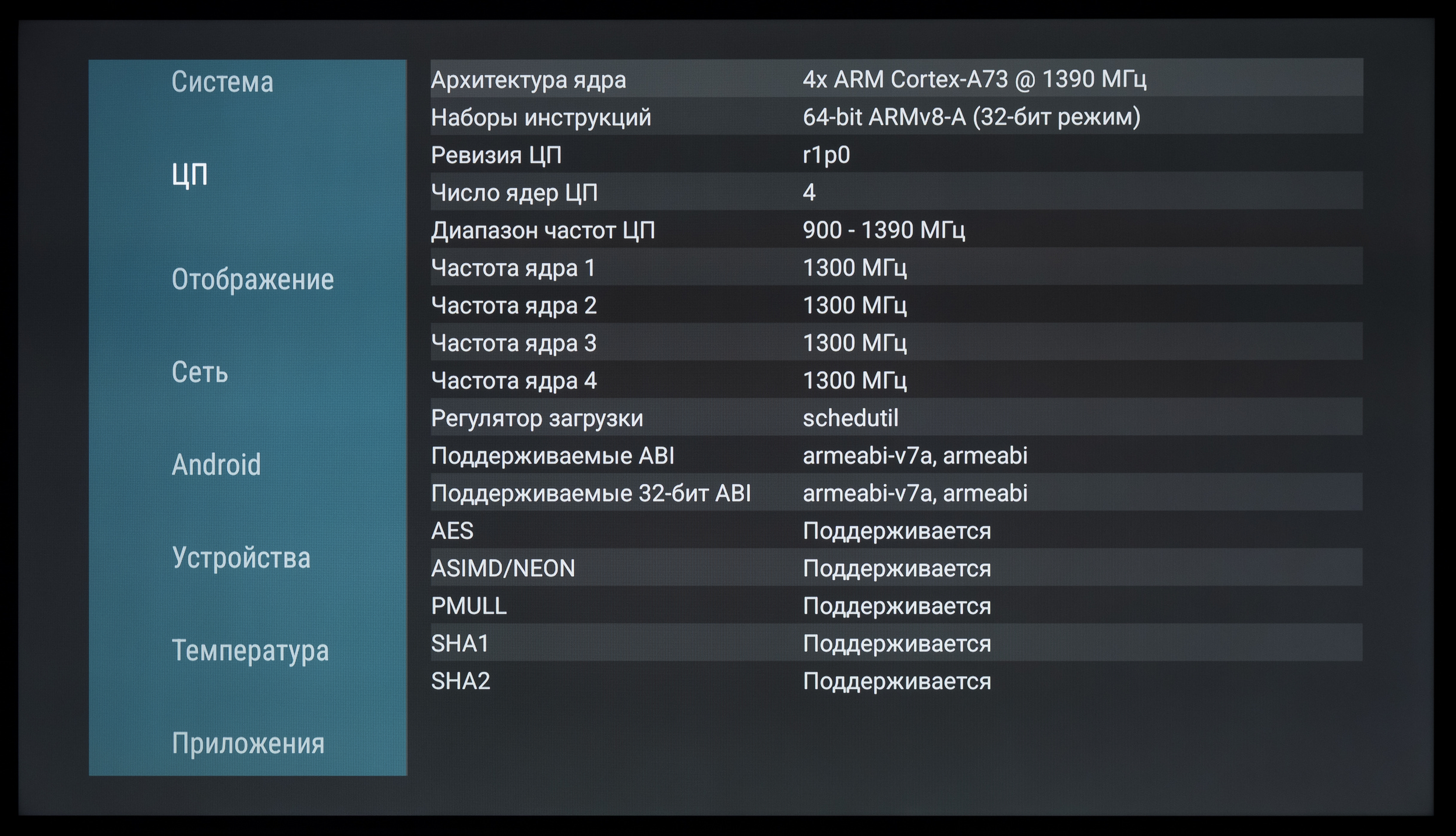Select the Архитектура ядра row
The width and height of the screenshot is (1456, 836).
[x=896, y=79]
